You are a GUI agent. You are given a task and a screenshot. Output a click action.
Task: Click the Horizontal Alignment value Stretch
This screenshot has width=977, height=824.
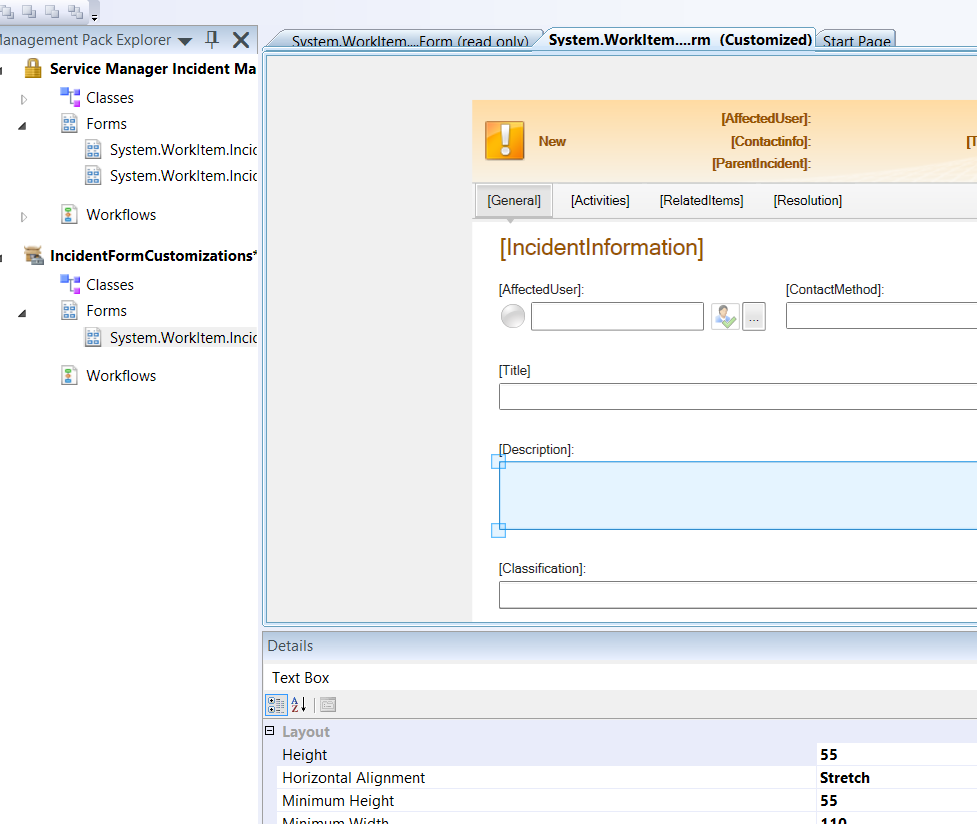point(844,777)
